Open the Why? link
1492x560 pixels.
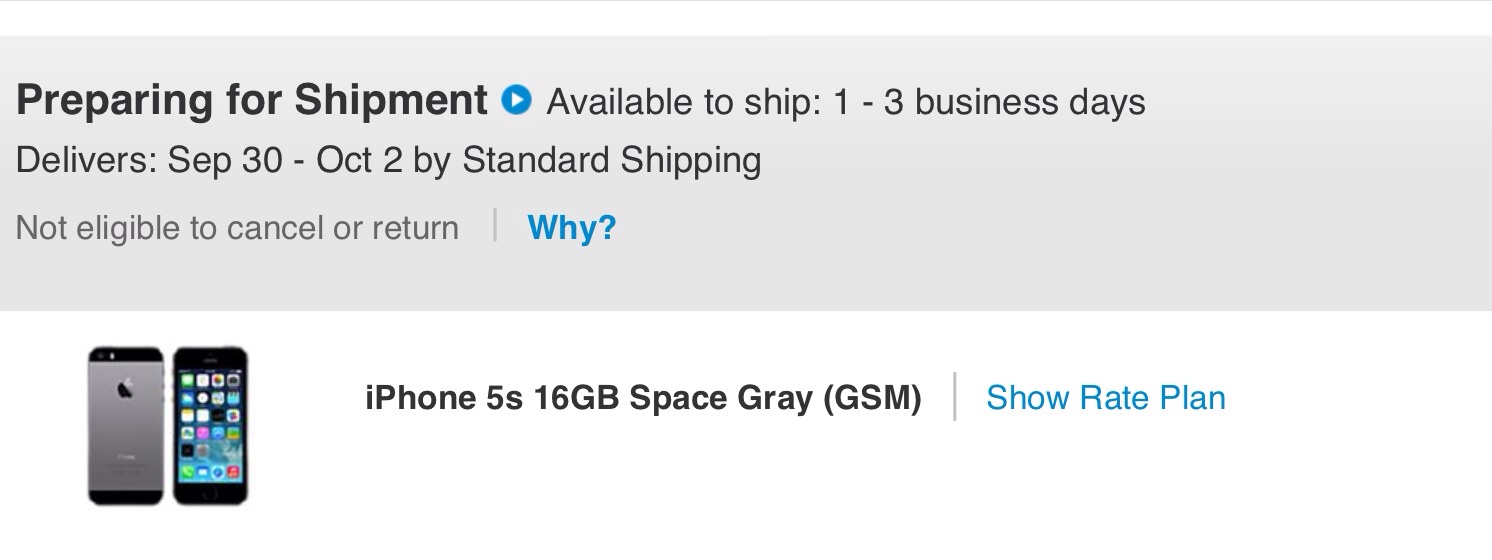[x=571, y=228]
